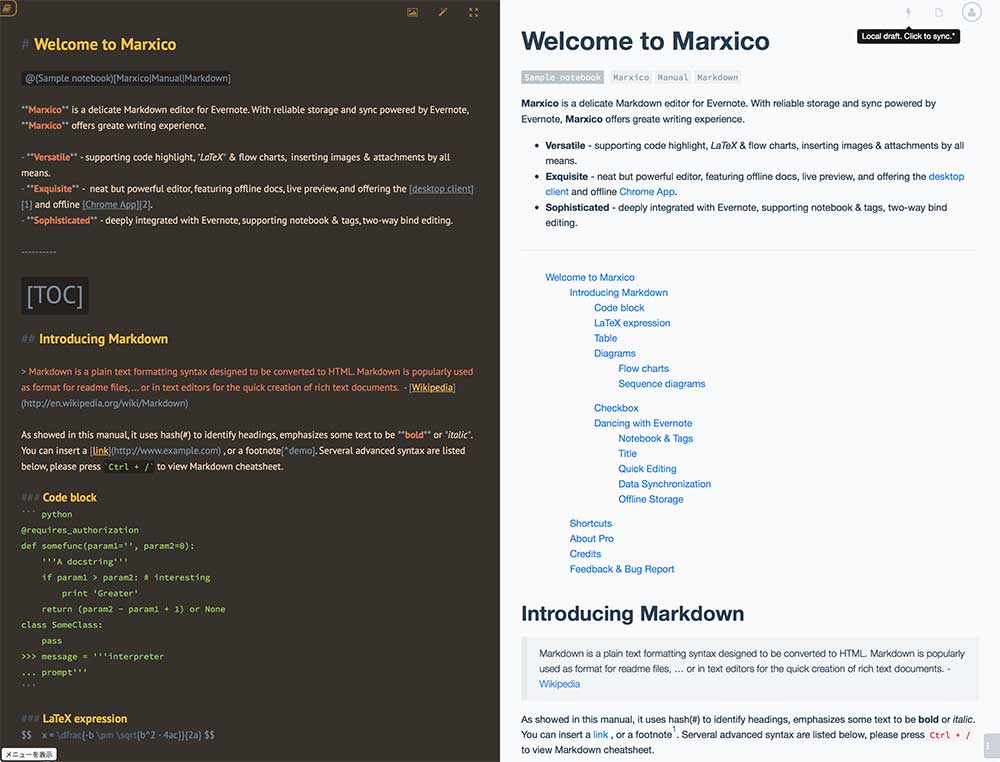
Task: Sync the note via the lightning bolt icon
Action: point(907,12)
